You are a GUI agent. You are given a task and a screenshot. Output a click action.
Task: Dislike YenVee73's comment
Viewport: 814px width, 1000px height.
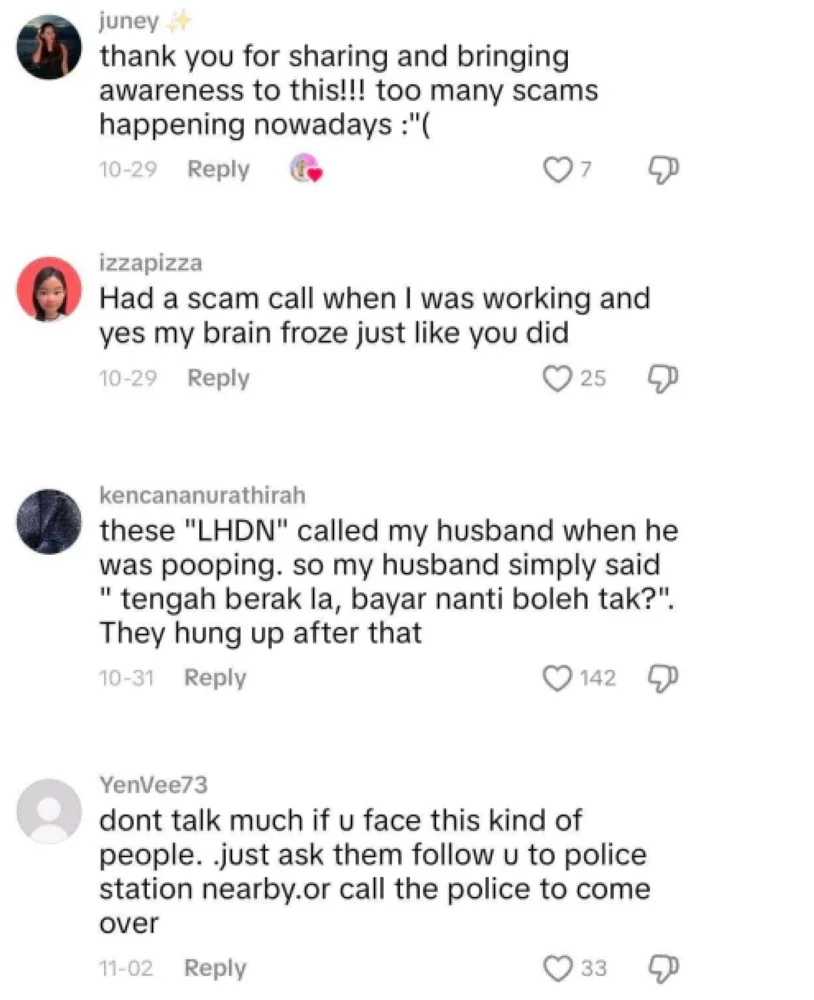pos(663,968)
